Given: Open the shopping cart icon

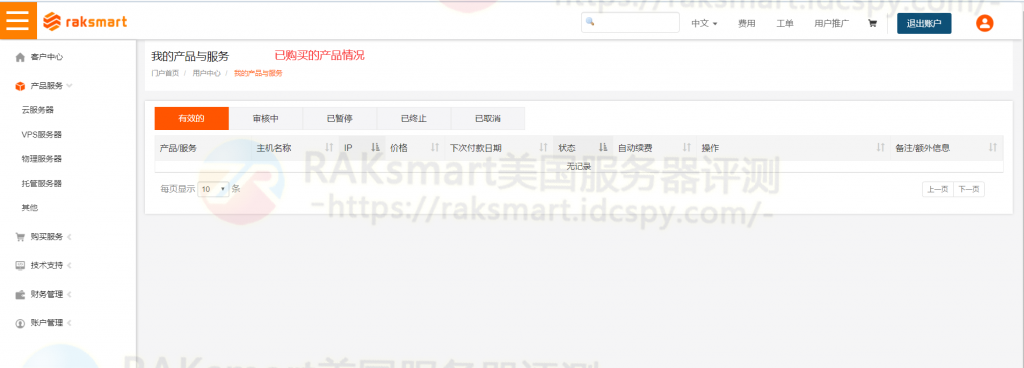Looking at the screenshot, I should click(872, 23).
